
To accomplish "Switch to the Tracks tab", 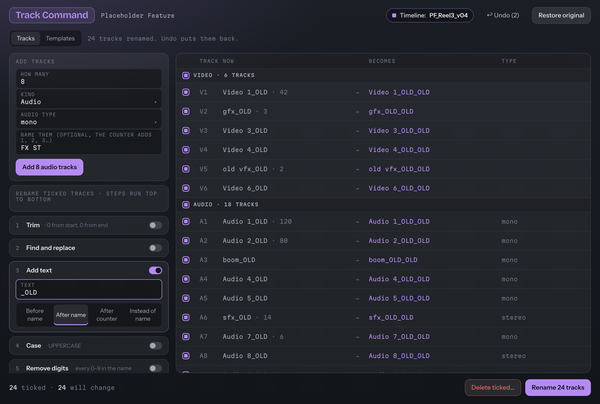I will (26, 39).
